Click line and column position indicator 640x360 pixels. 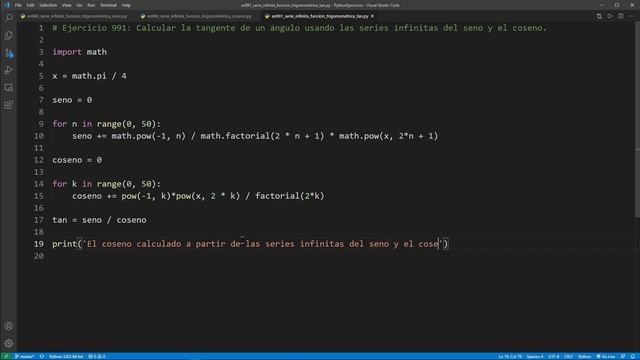[x=510, y=356]
